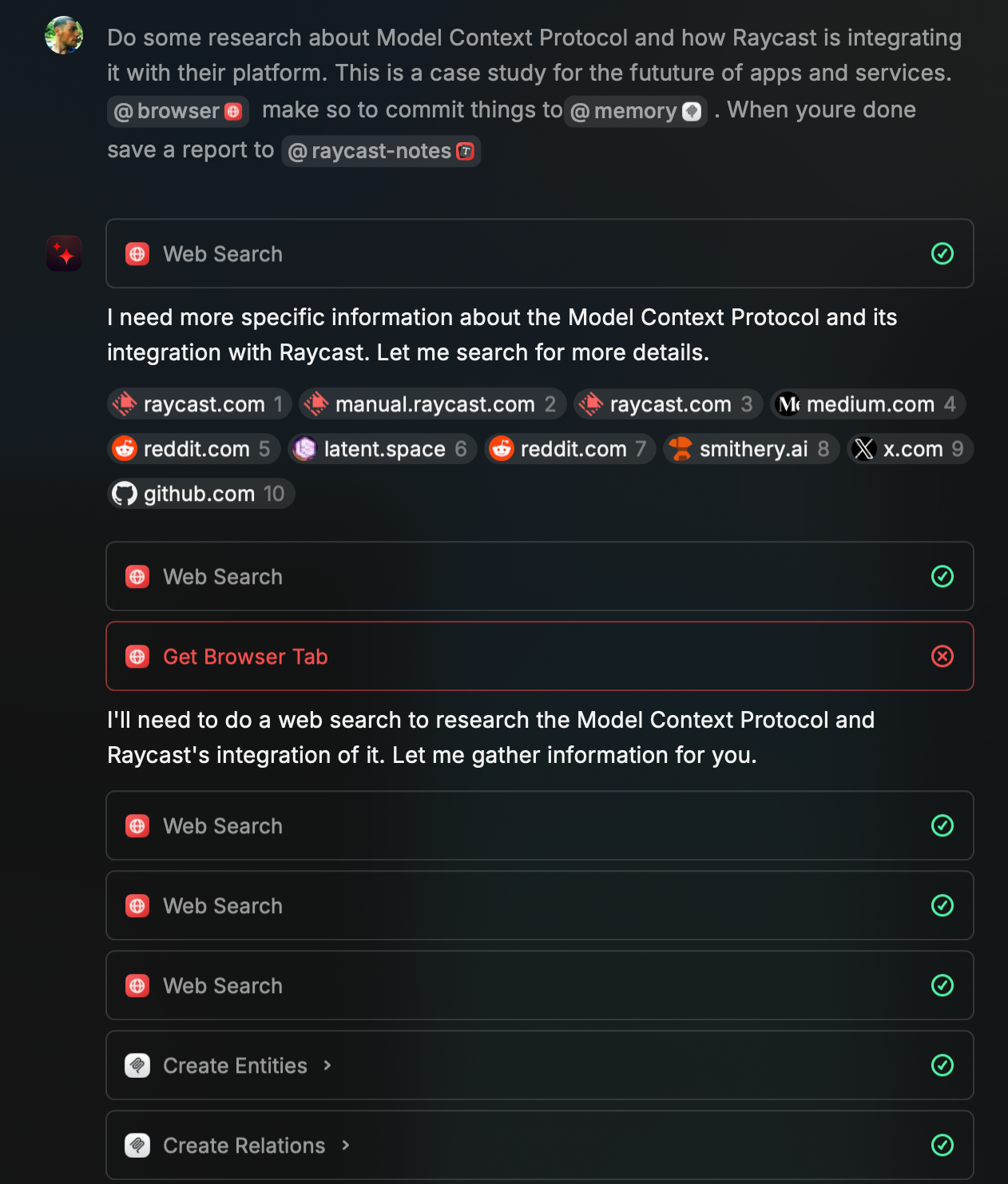Click the @browser mention chip
Image resolution: width=1008 pixels, height=1184 pixels.
coord(178,111)
